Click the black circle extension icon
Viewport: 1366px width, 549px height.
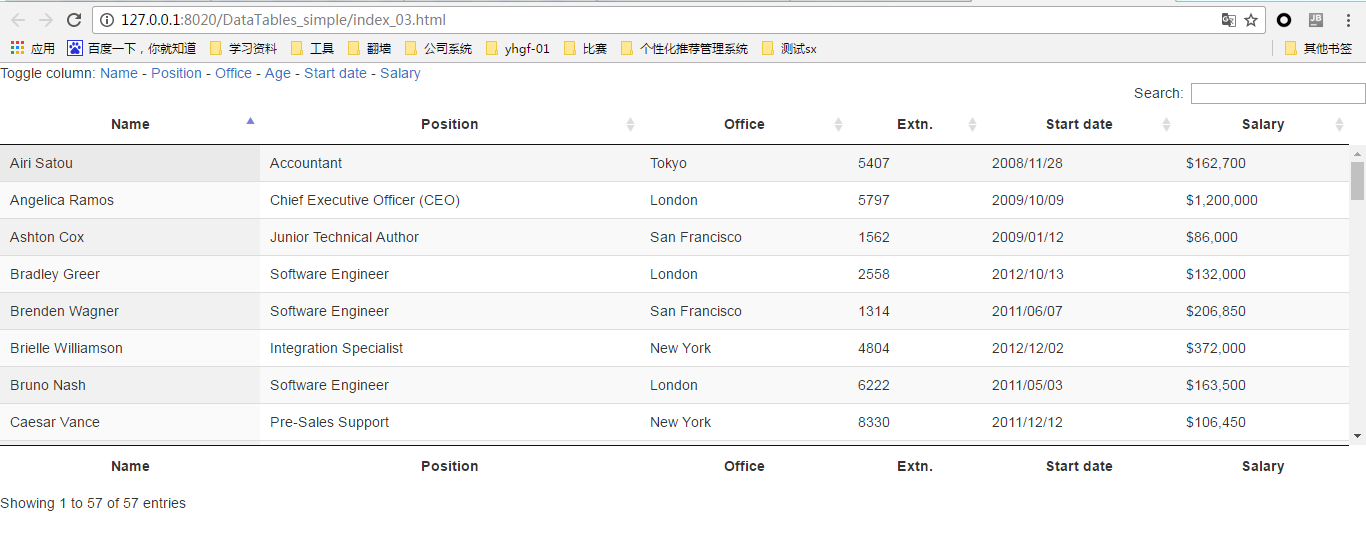point(1284,20)
